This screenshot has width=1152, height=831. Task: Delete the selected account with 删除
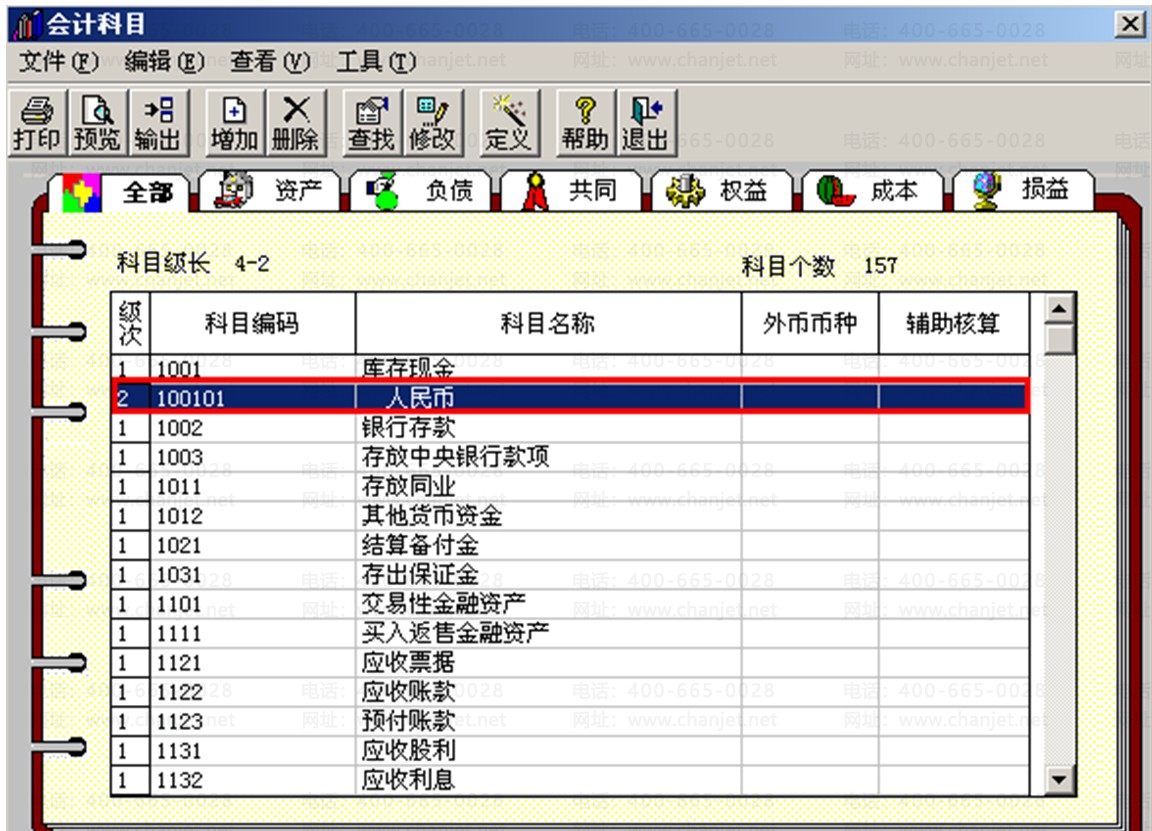(296, 123)
